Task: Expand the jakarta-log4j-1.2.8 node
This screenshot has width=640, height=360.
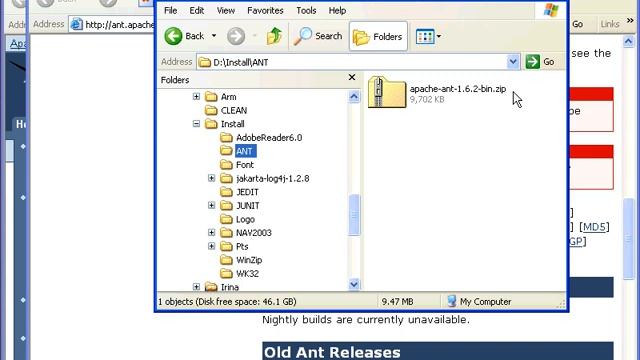Action: click(x=211, y=178)
